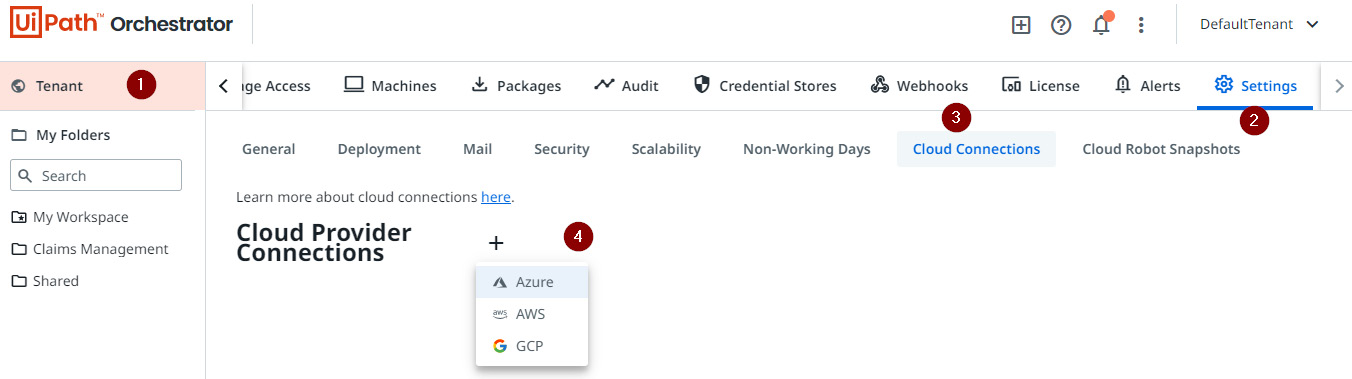
Task: Click the License icon
Action: coord(1011,85)
